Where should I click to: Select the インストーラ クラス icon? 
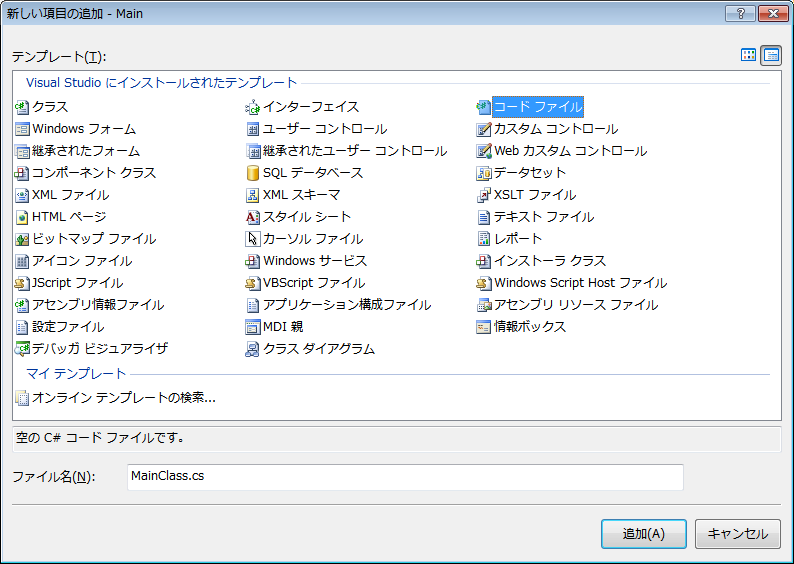484,261
